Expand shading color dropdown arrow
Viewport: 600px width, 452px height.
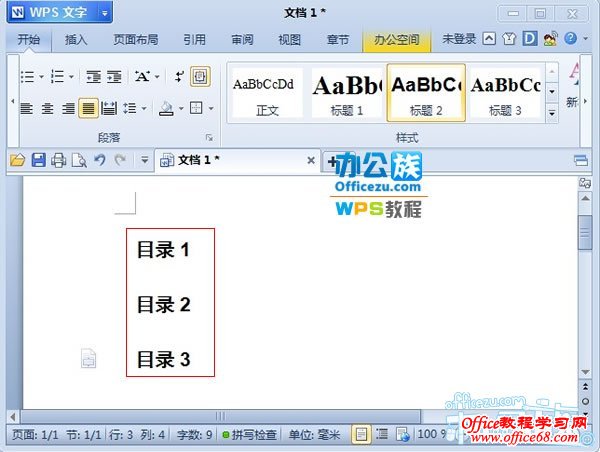[x=181, y=109]
